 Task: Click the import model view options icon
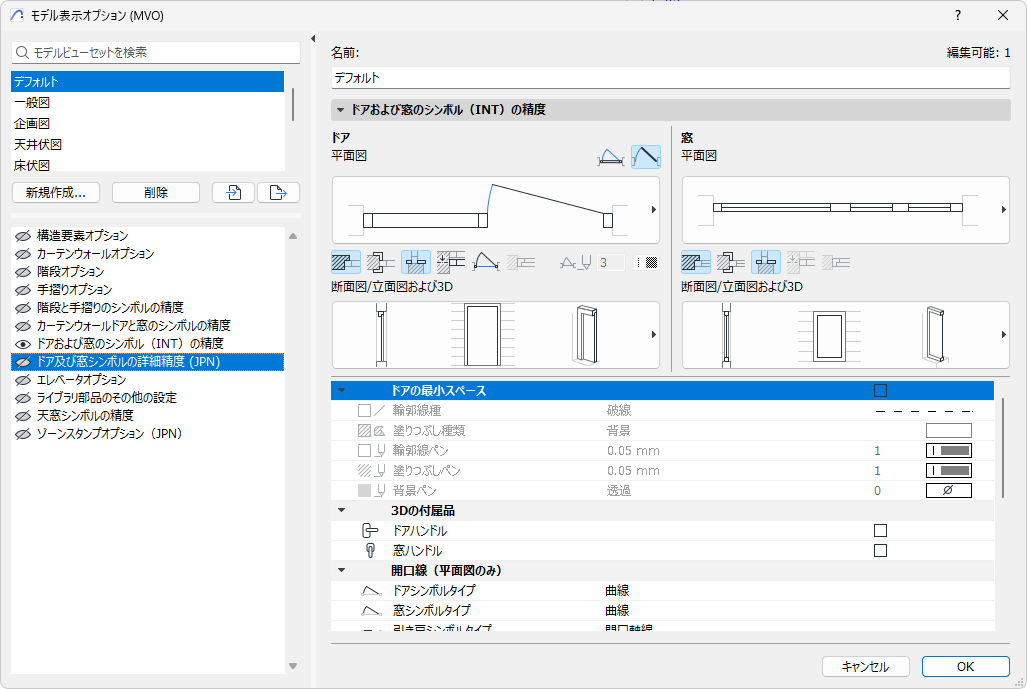click(x=233, y=193)
